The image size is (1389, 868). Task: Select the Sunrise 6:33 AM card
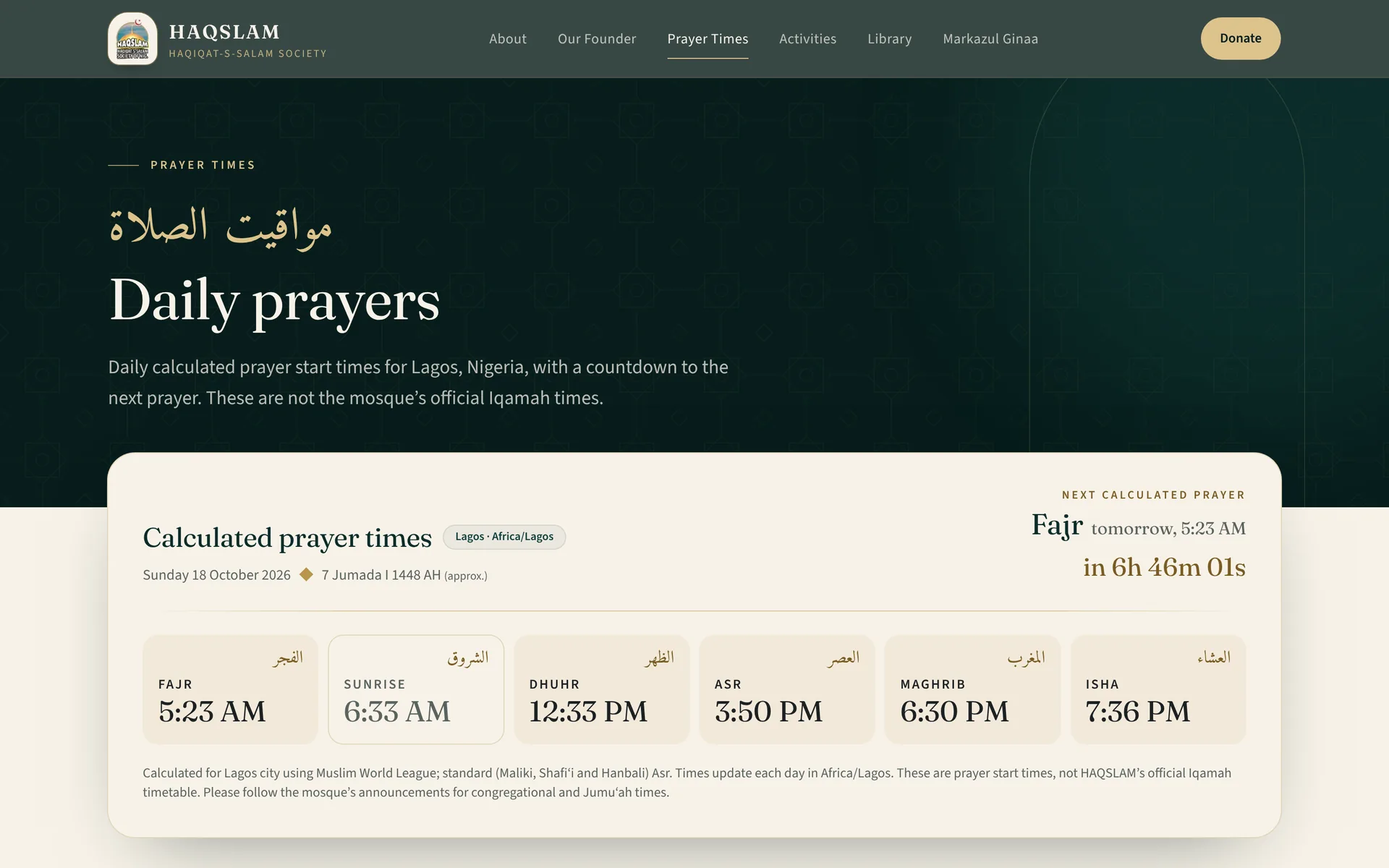click(x=416, y=689)
